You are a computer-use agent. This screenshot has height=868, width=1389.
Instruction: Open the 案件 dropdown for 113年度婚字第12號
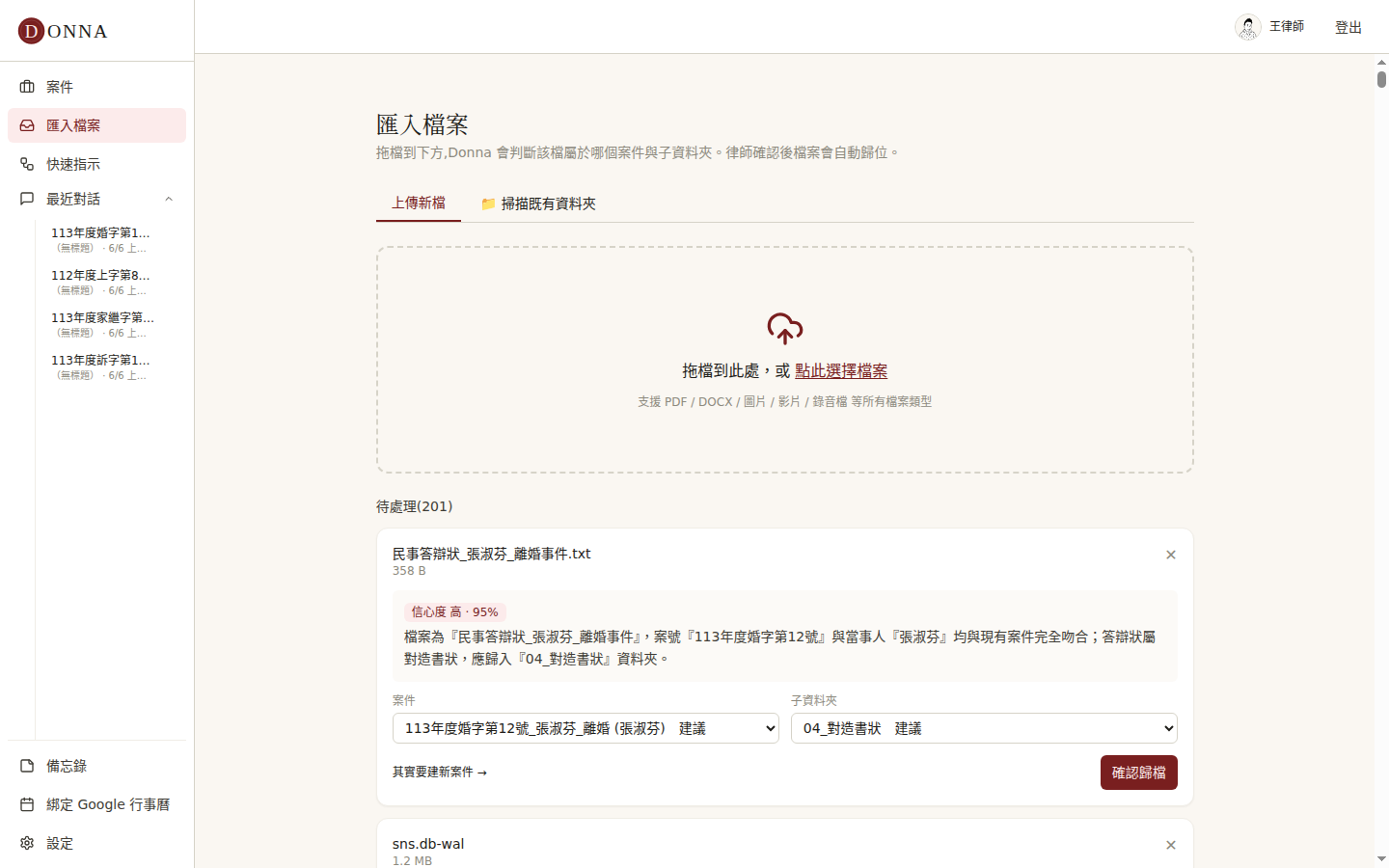click(x=586, y=728)
